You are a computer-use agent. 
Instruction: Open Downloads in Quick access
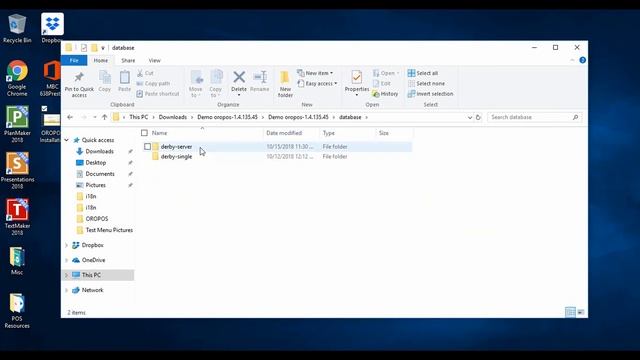pos(100,151)
